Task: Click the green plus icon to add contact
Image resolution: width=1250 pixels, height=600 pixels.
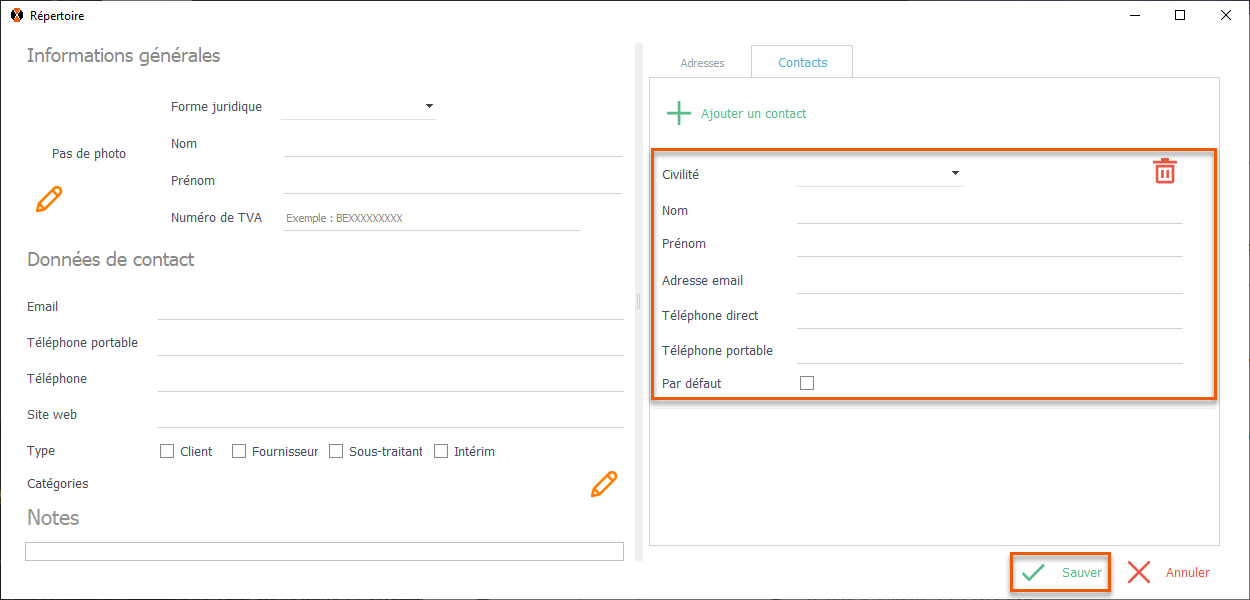Action: click(679, 113)
